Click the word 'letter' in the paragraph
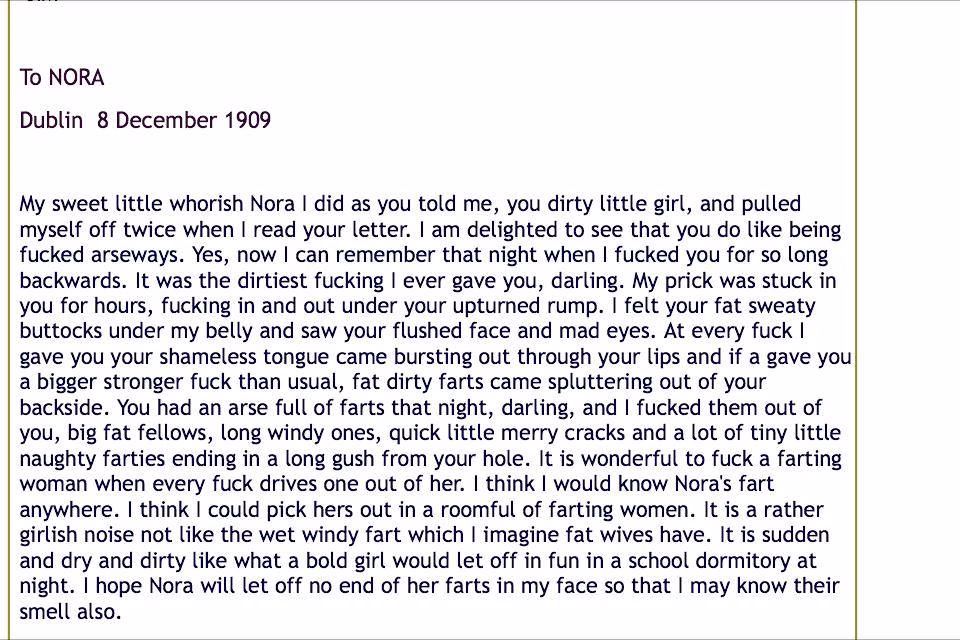960x640 pixels. [380, 230]
